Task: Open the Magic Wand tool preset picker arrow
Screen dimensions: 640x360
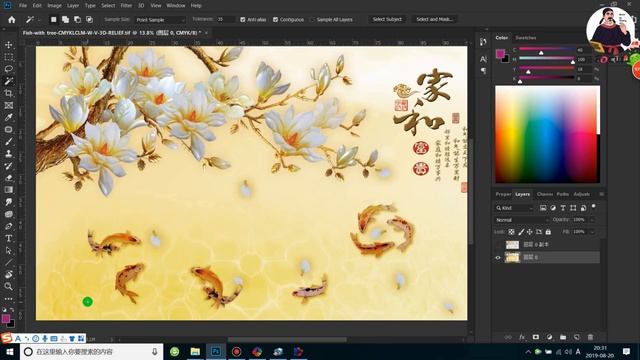Action: 39,20
